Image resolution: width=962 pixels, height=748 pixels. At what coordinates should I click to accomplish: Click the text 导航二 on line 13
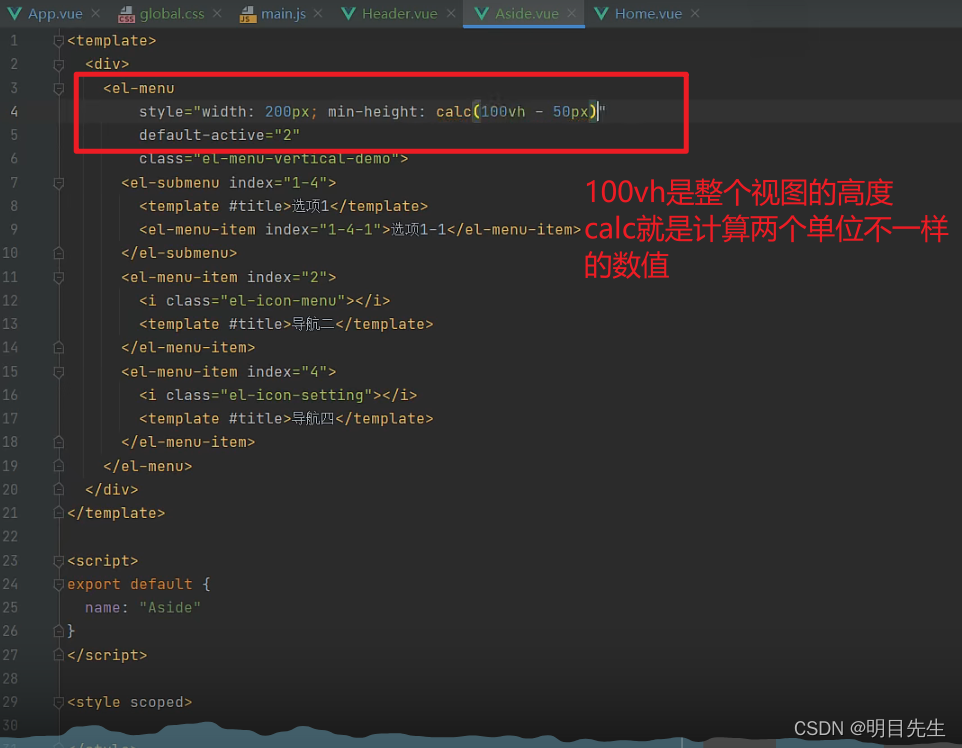[x=313, y=324]
